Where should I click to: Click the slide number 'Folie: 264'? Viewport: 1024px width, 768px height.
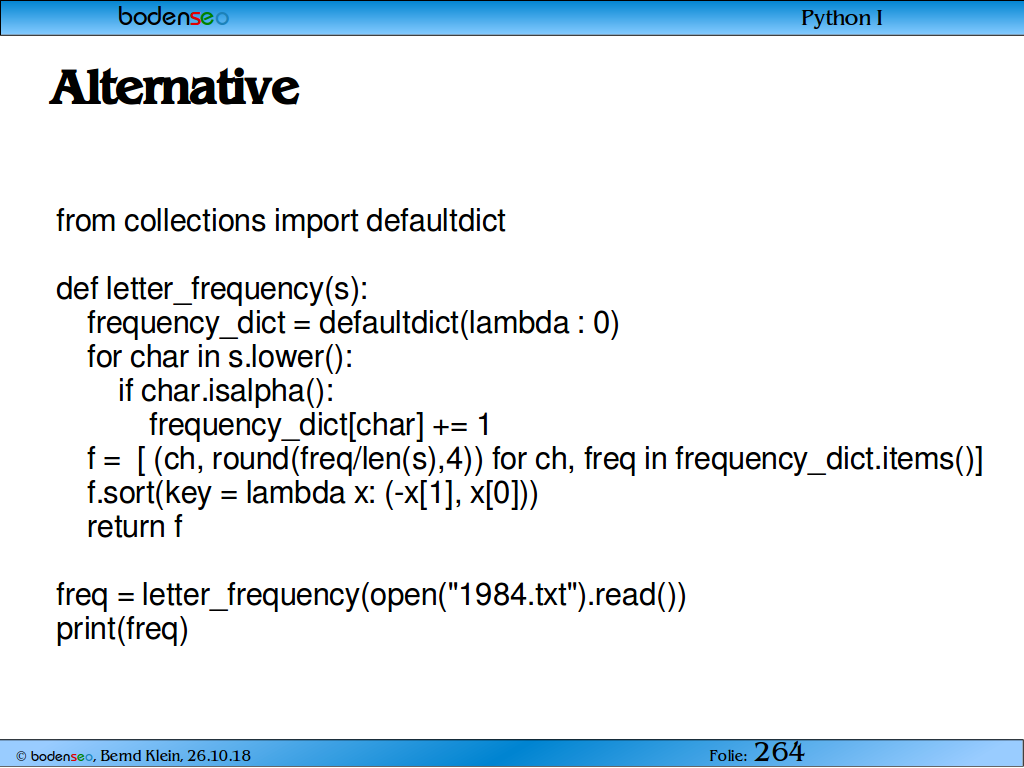[x=757, y=752]
